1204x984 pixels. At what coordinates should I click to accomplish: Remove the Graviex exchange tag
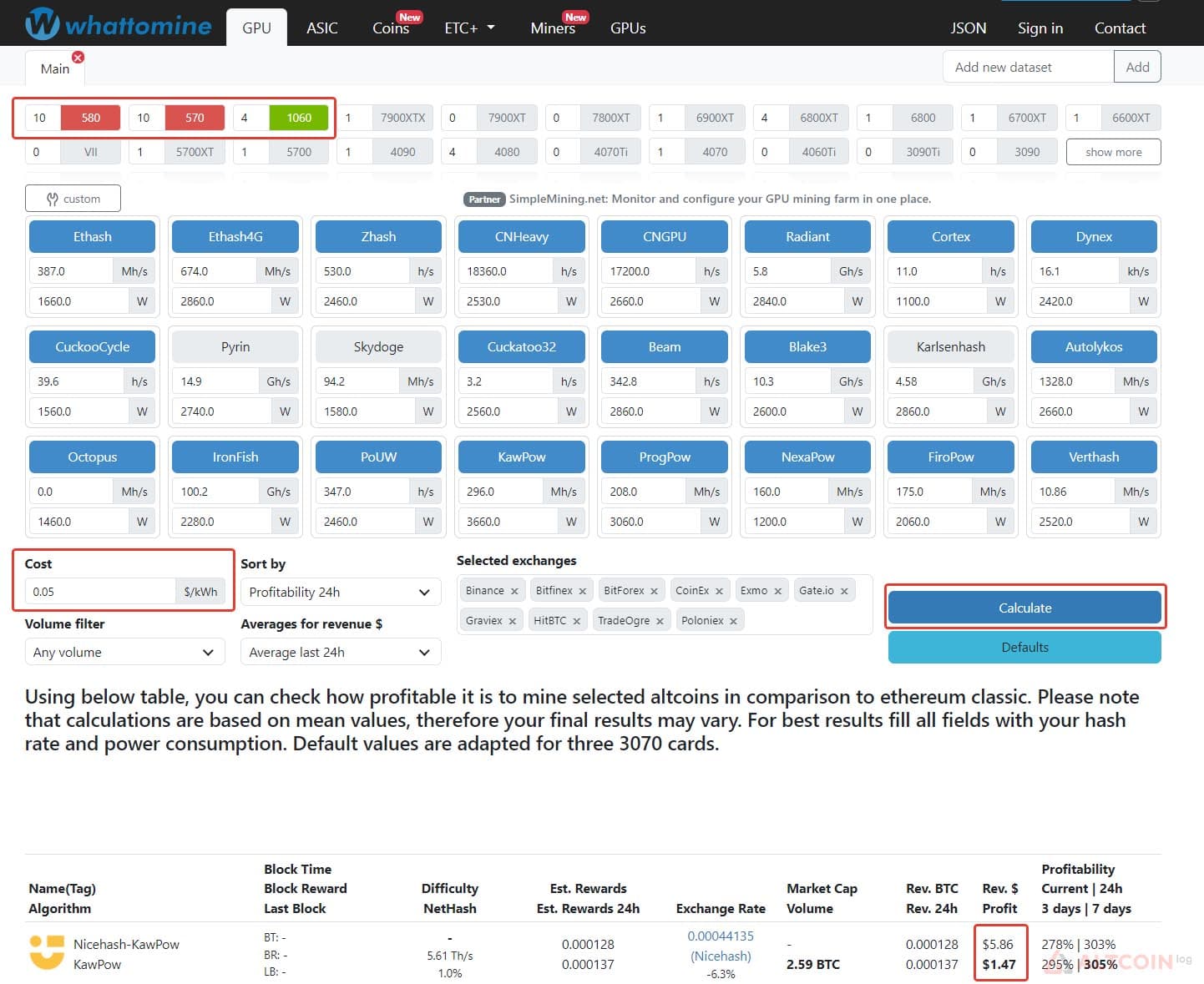tap(512, 621)
